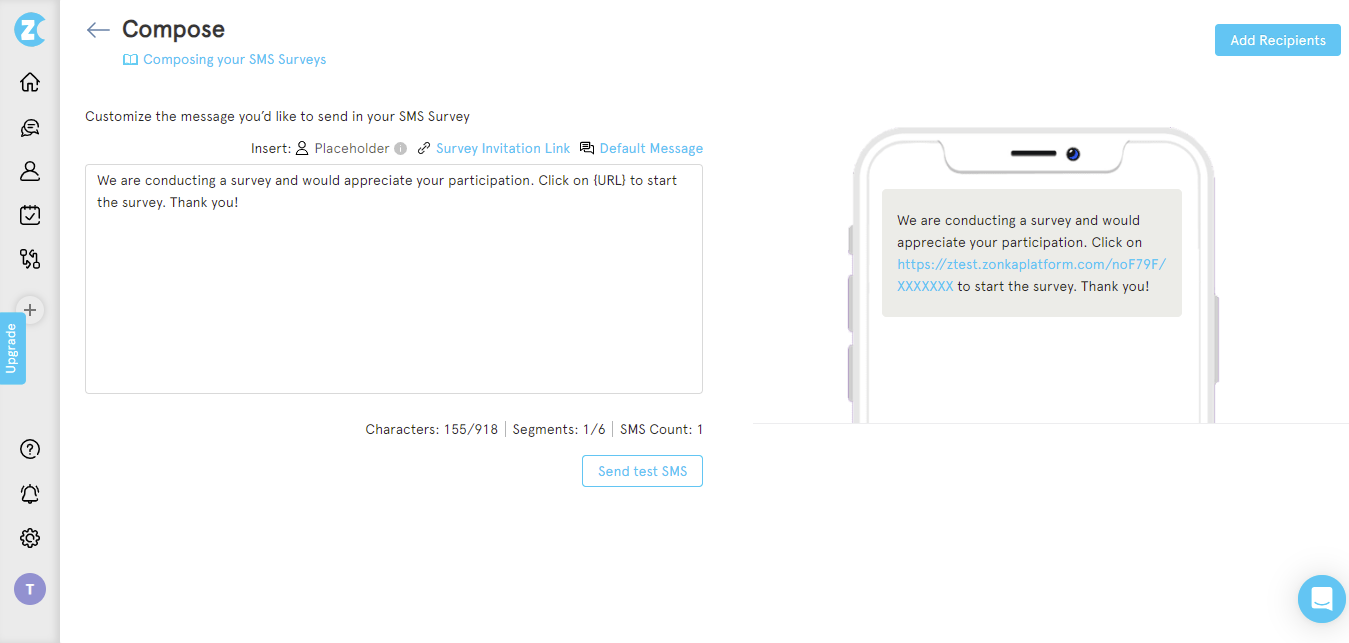Click the info icon next to Placeholder
The width and height of the screenshot is (1349, 643).
400,149
